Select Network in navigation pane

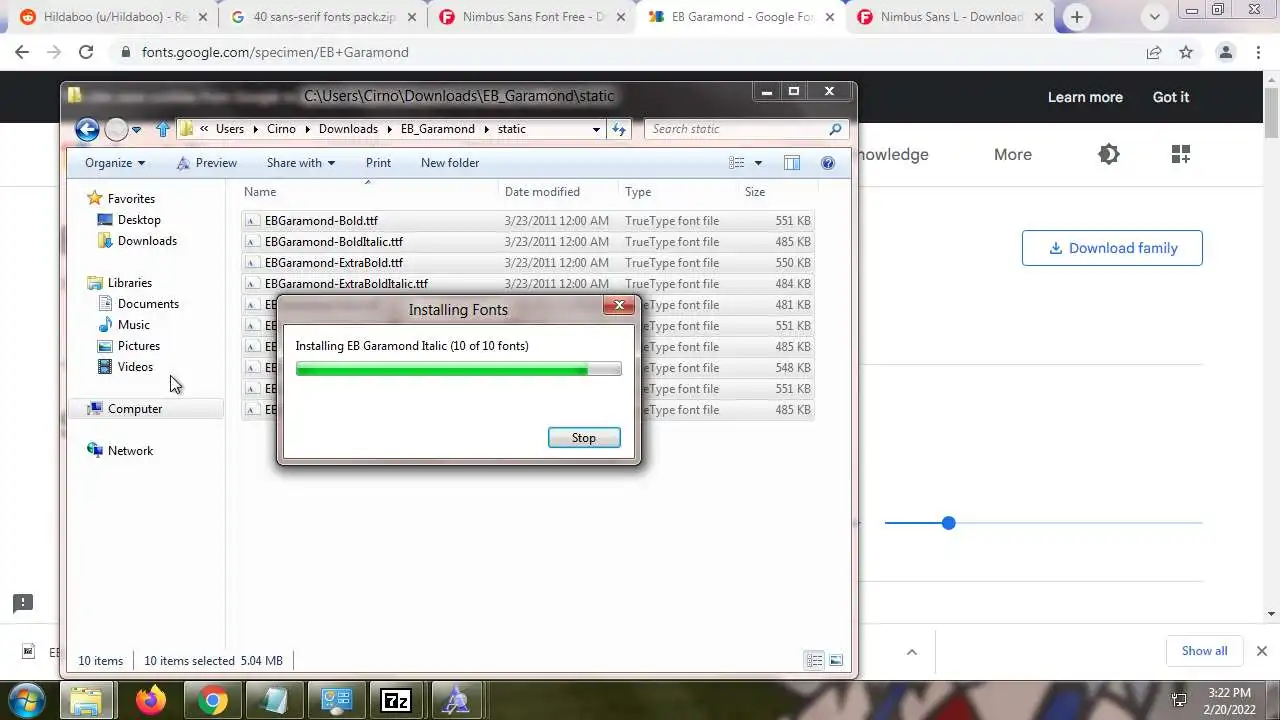click(x=130, y=451)
